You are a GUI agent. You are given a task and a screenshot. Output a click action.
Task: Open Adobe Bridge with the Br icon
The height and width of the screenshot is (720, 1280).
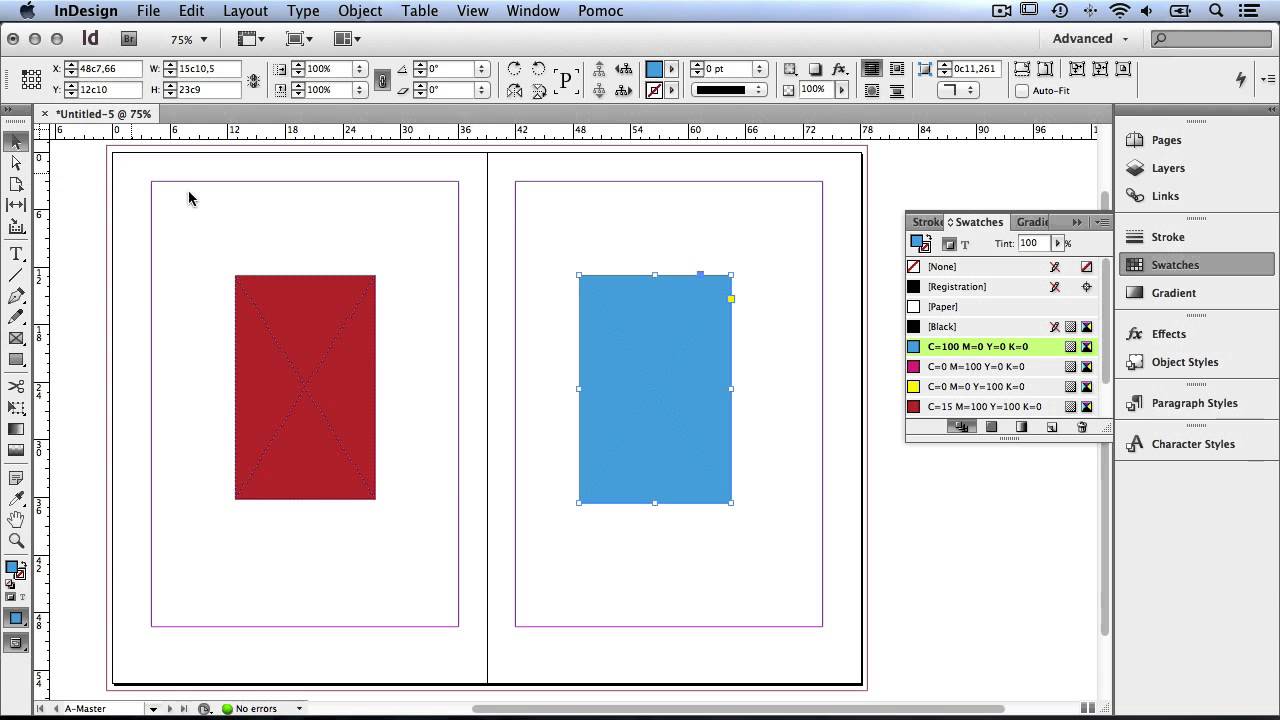[128, 39]
